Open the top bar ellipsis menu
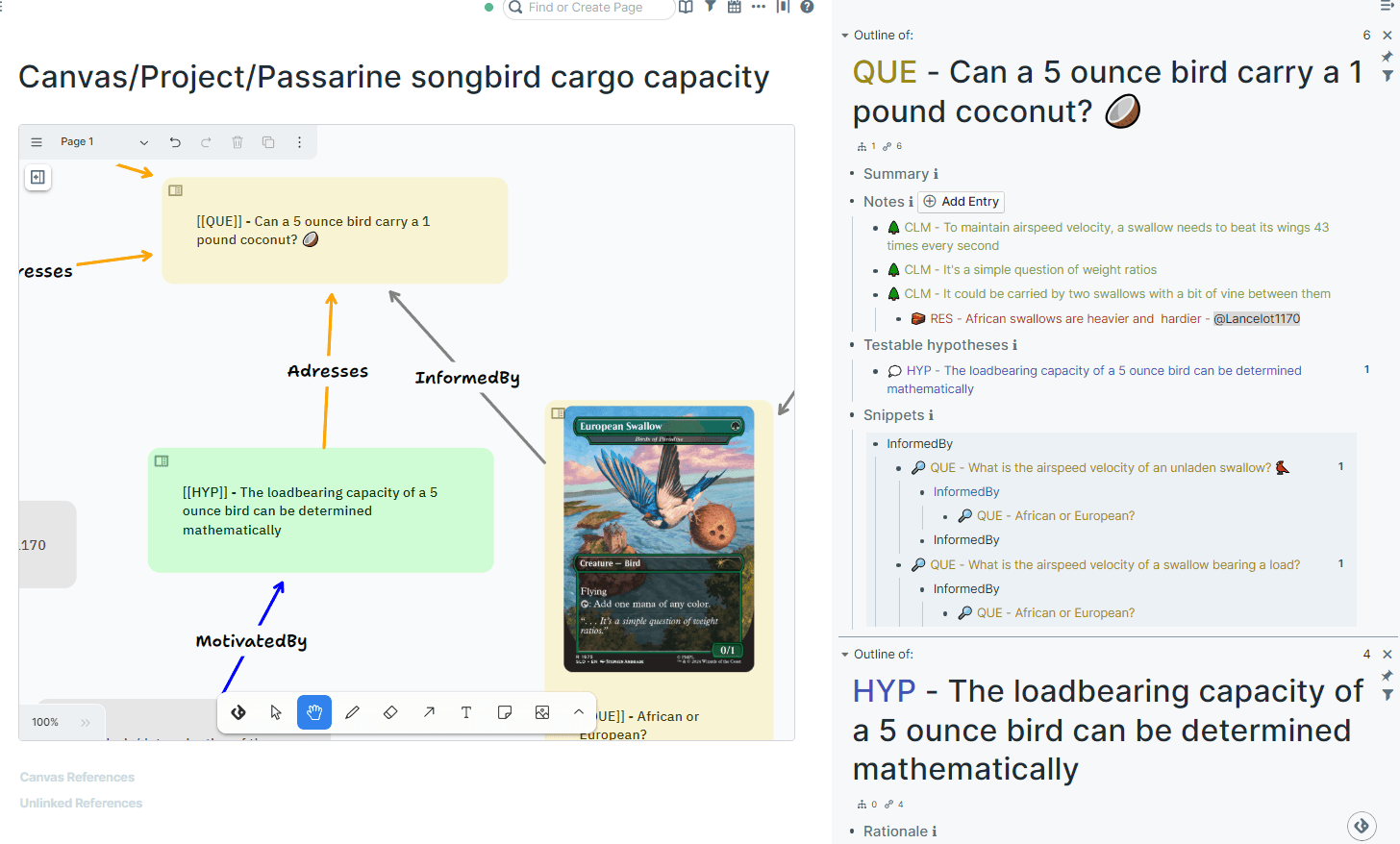This screenshot has height=844, width=1400. click(759, 7)
